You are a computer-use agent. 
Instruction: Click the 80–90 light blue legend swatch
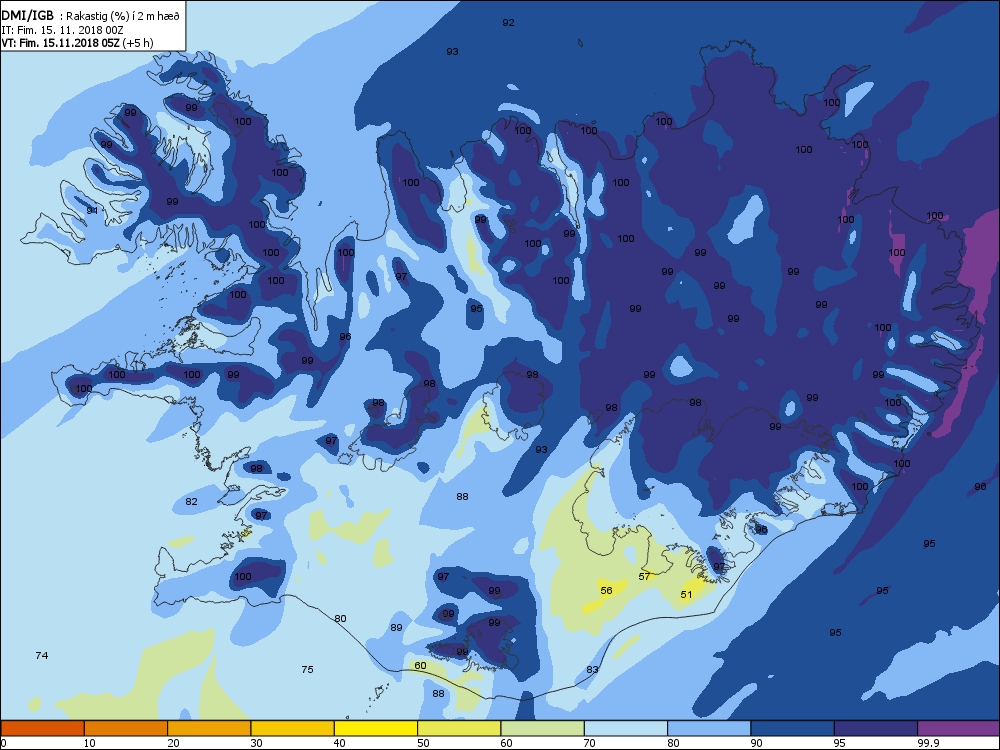pos(709,728)
